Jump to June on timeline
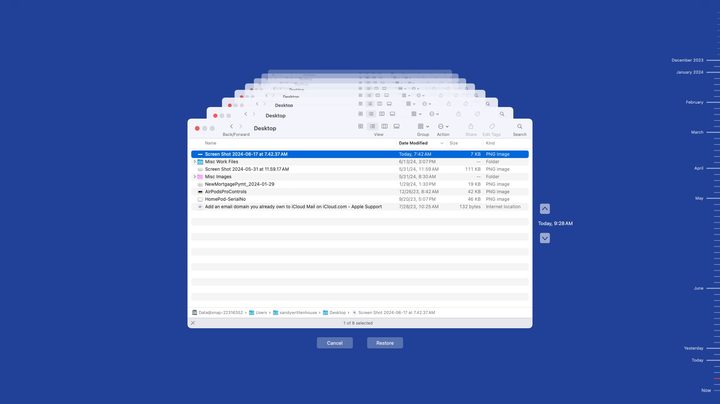The image size is (720, 404). (698, 288)
